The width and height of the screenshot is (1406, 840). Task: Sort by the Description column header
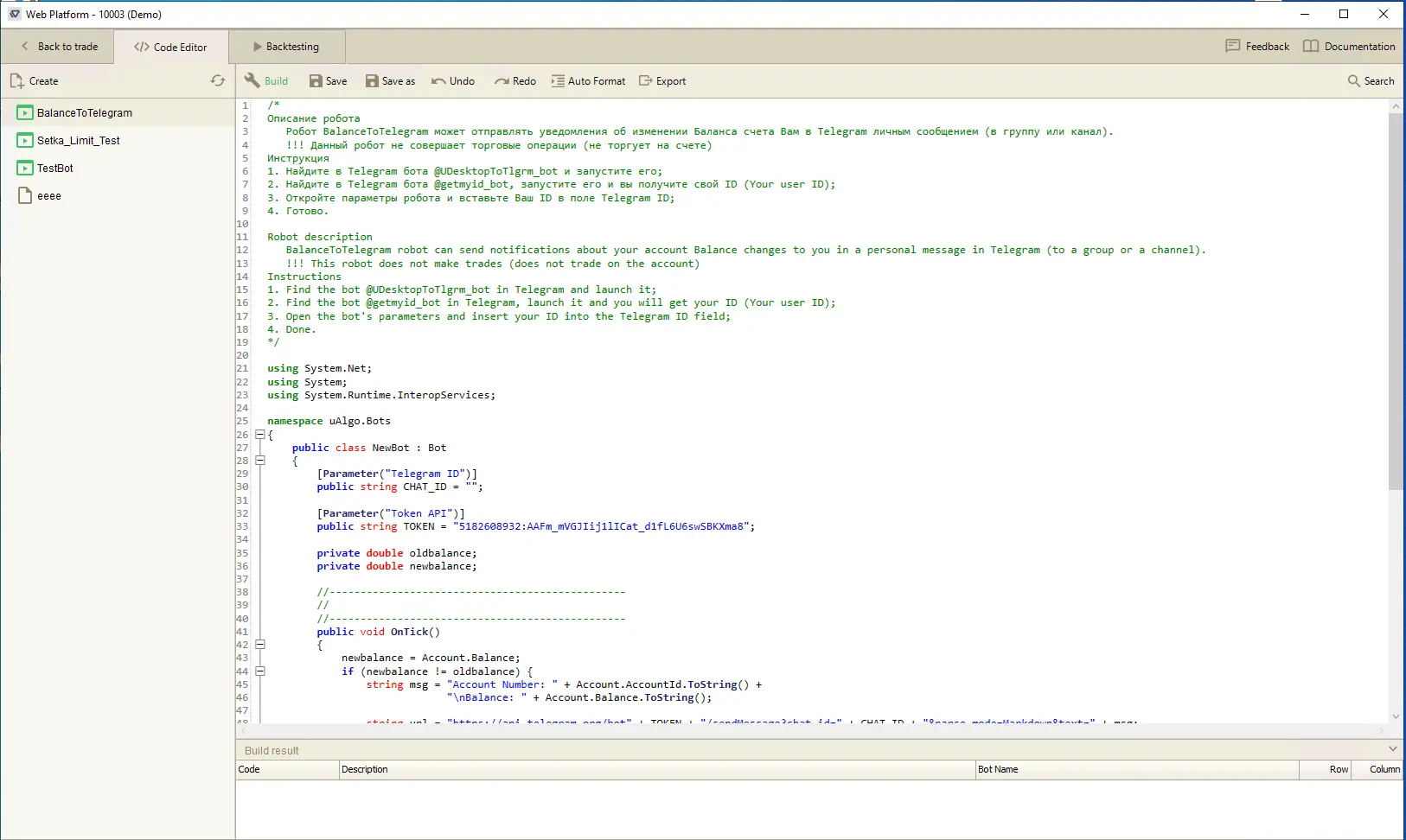click(x=657, y=769)
